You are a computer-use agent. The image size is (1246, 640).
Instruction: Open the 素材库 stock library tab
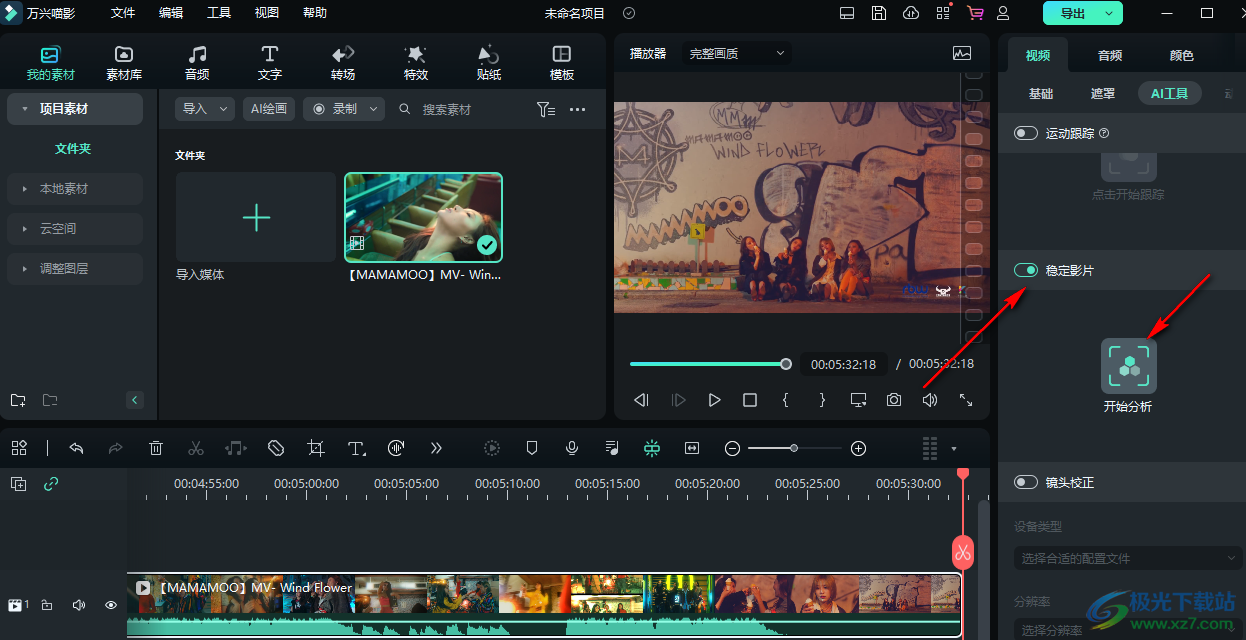pyautogui.click(x=124, y=62)
